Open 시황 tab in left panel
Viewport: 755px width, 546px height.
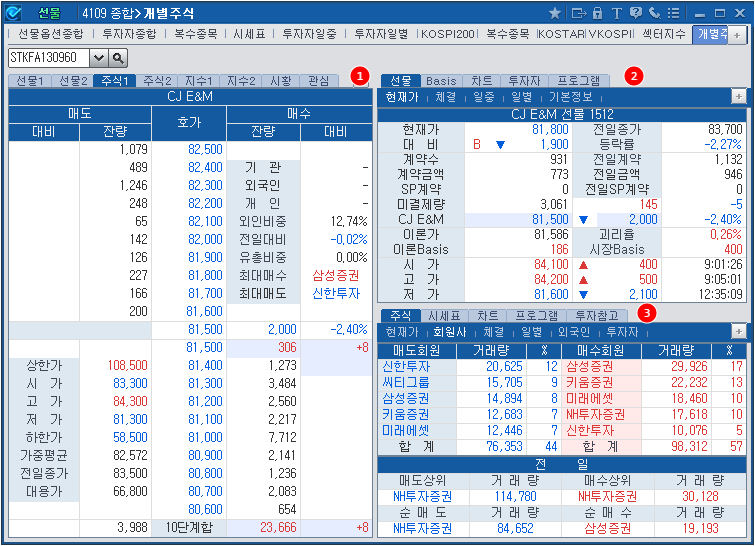281,81
